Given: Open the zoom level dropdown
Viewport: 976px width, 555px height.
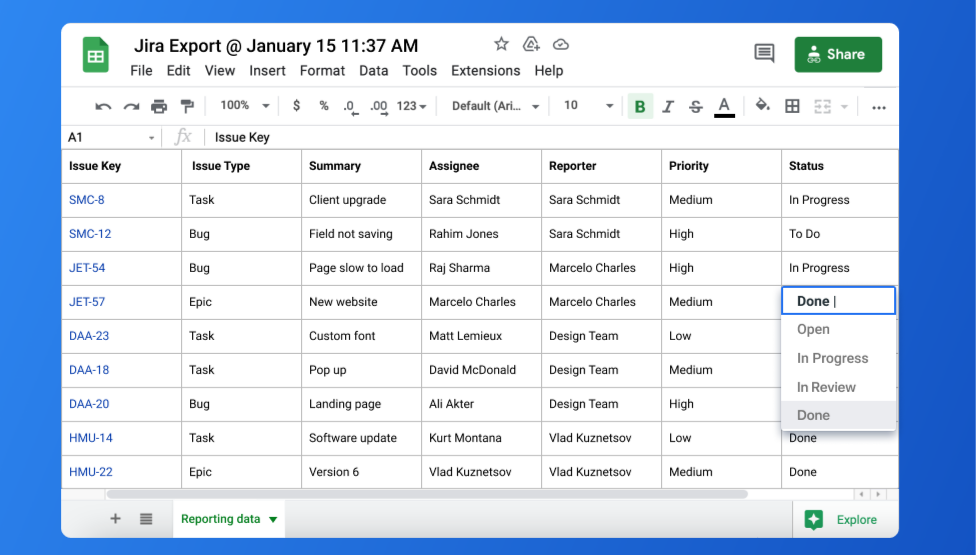Looking at the screenshot, I should click(244, 106).
